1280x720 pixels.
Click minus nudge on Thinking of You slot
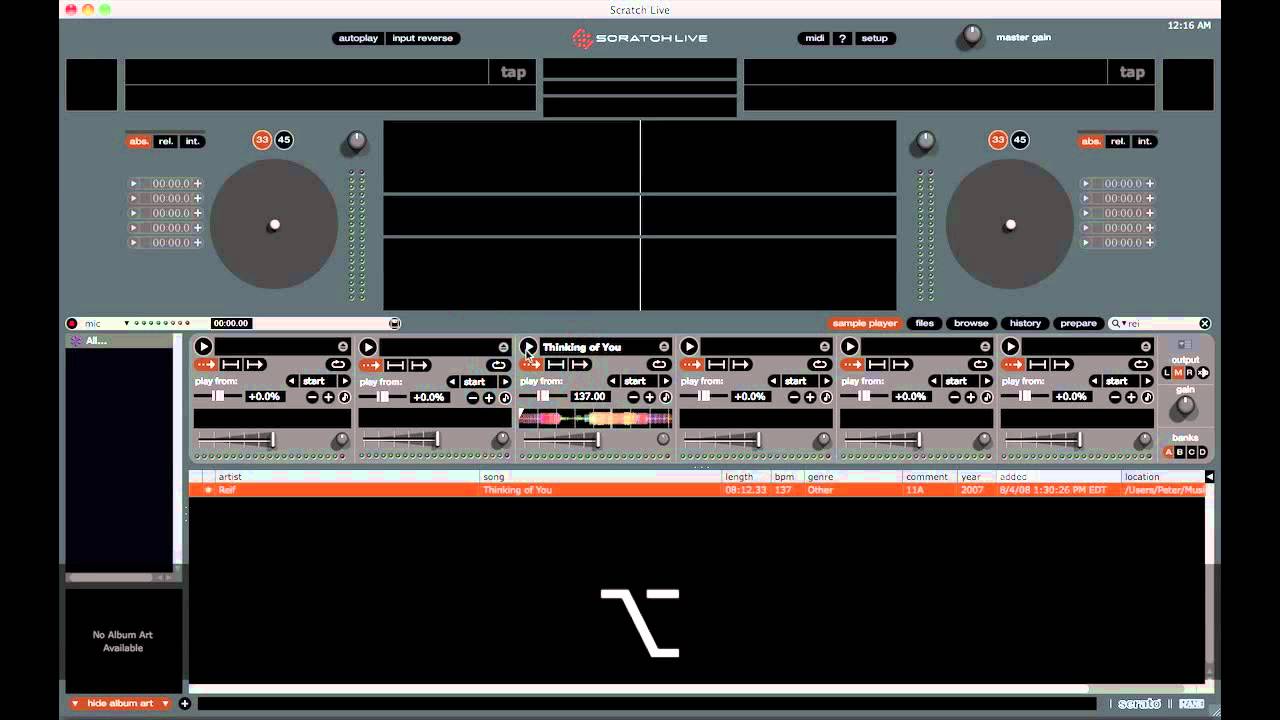point(634,397)
